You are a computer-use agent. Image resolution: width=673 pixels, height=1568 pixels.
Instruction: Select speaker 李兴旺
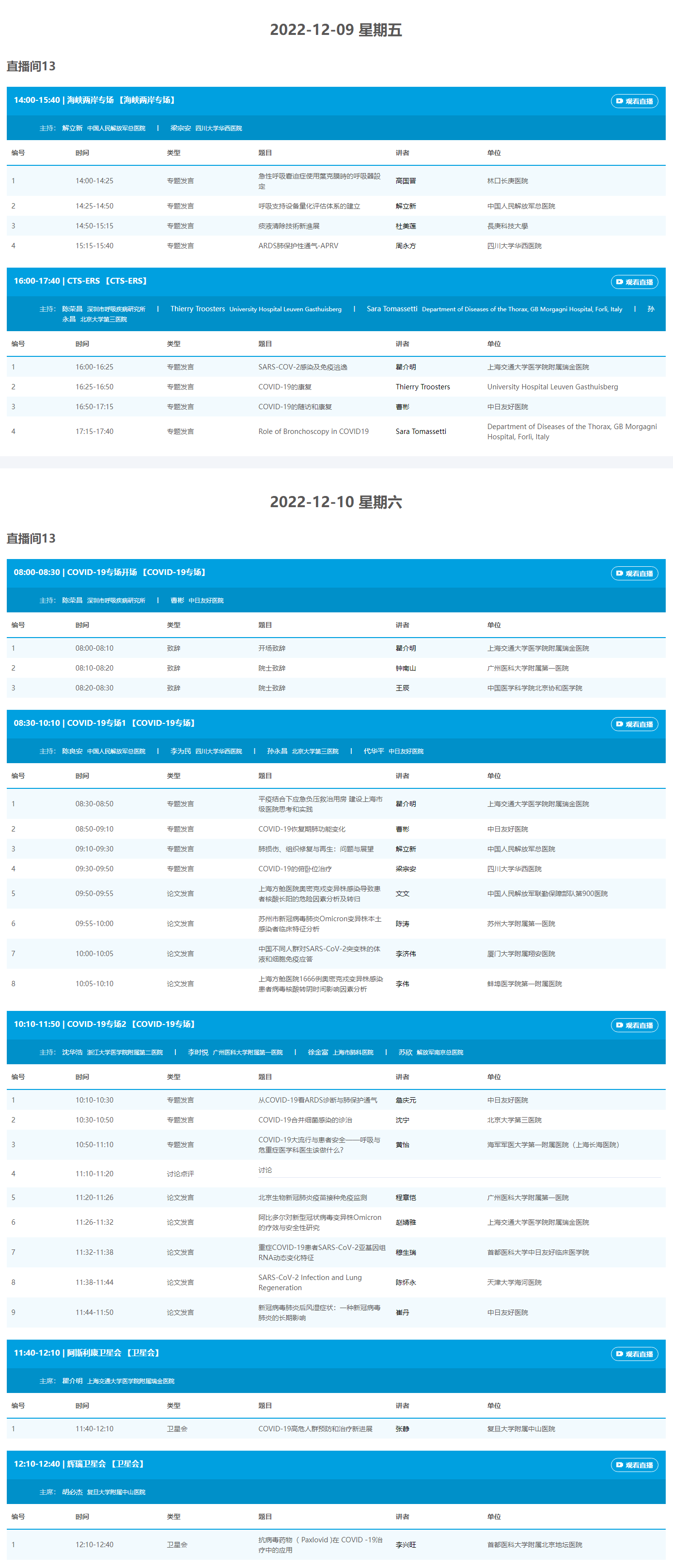(x=406, y=1545)
